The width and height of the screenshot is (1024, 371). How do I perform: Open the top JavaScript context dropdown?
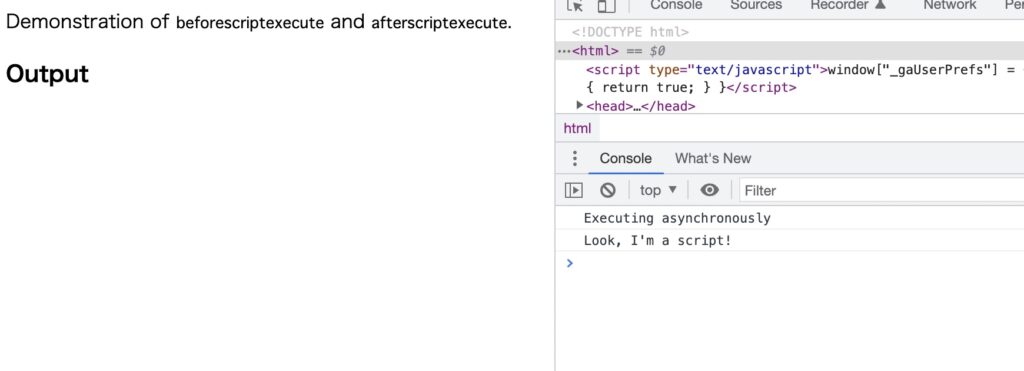tap(658, 190)
